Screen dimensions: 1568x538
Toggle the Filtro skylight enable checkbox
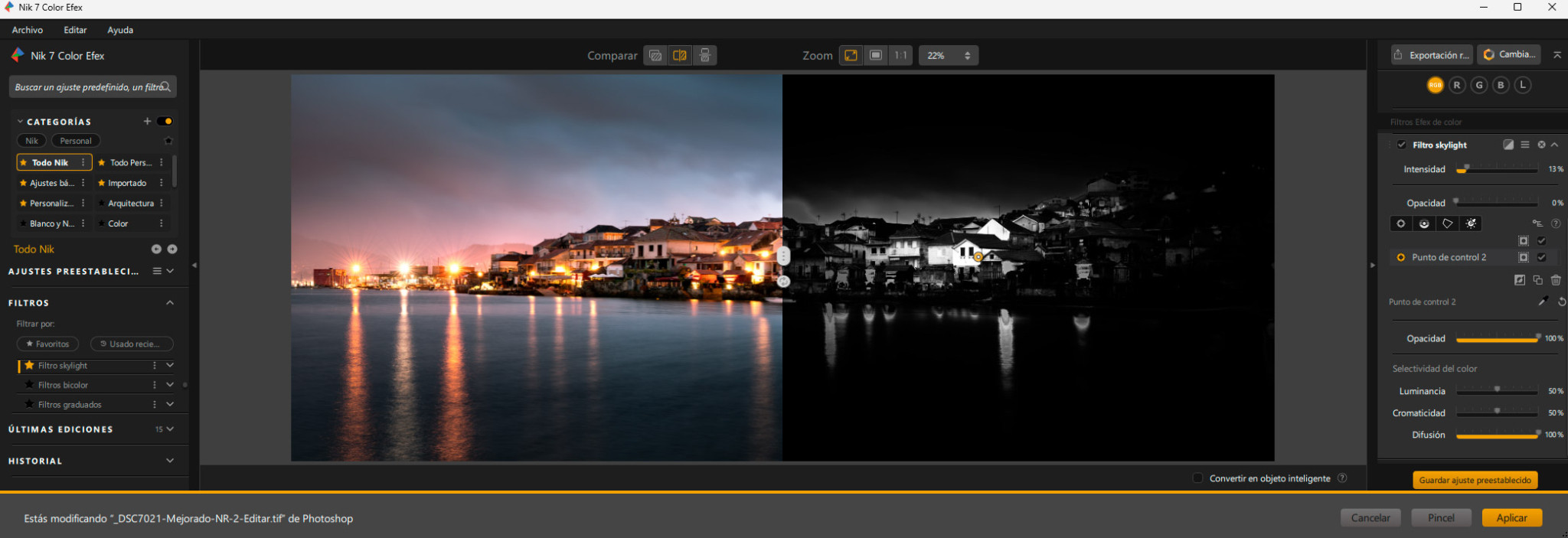pyautogui.click(x=1402, y=145)
